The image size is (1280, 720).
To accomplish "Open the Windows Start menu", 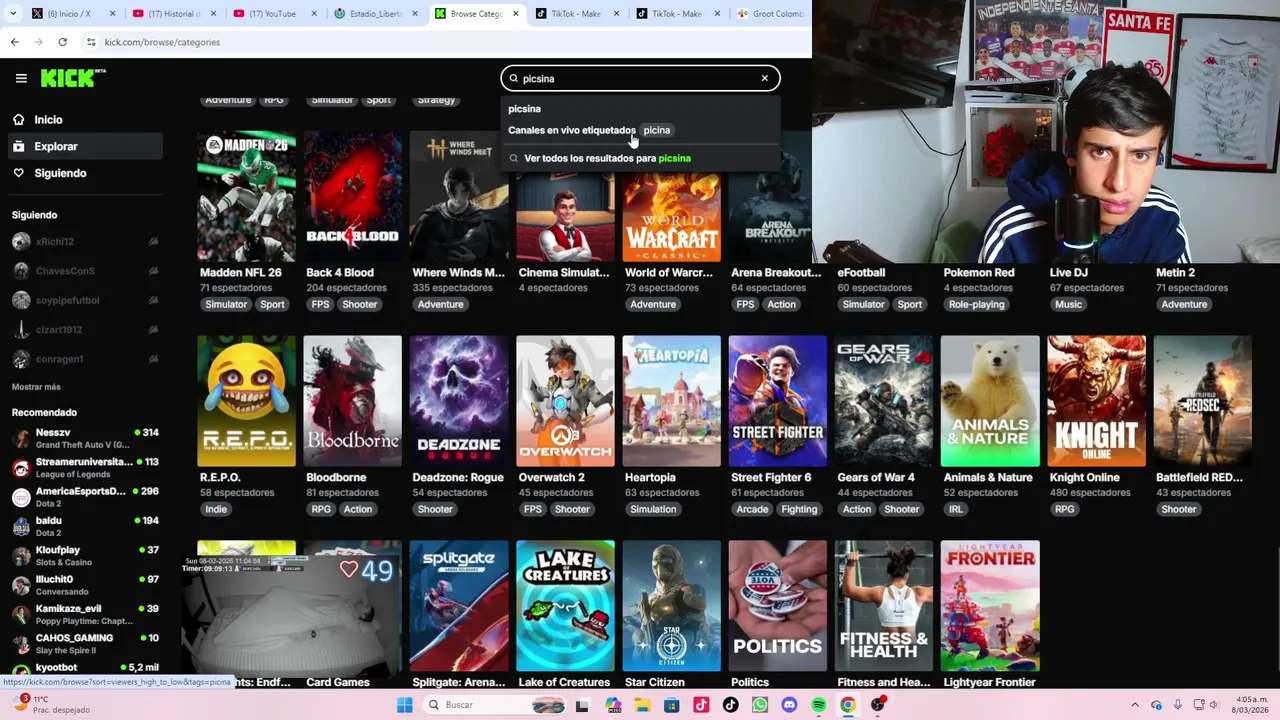I will 404,705.
